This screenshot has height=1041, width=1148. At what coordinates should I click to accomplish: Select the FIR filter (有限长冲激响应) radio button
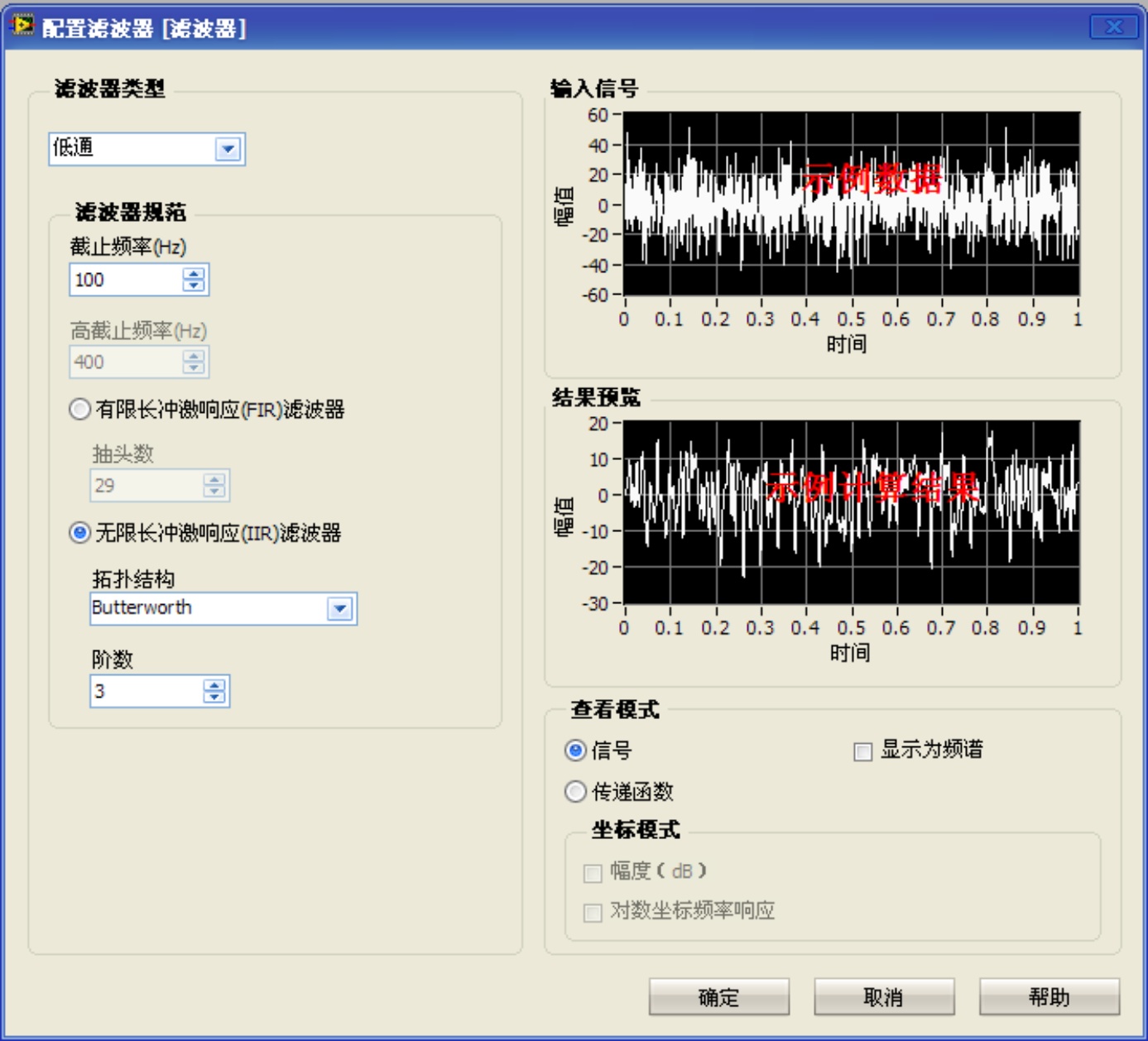click(x=80, y=410)
